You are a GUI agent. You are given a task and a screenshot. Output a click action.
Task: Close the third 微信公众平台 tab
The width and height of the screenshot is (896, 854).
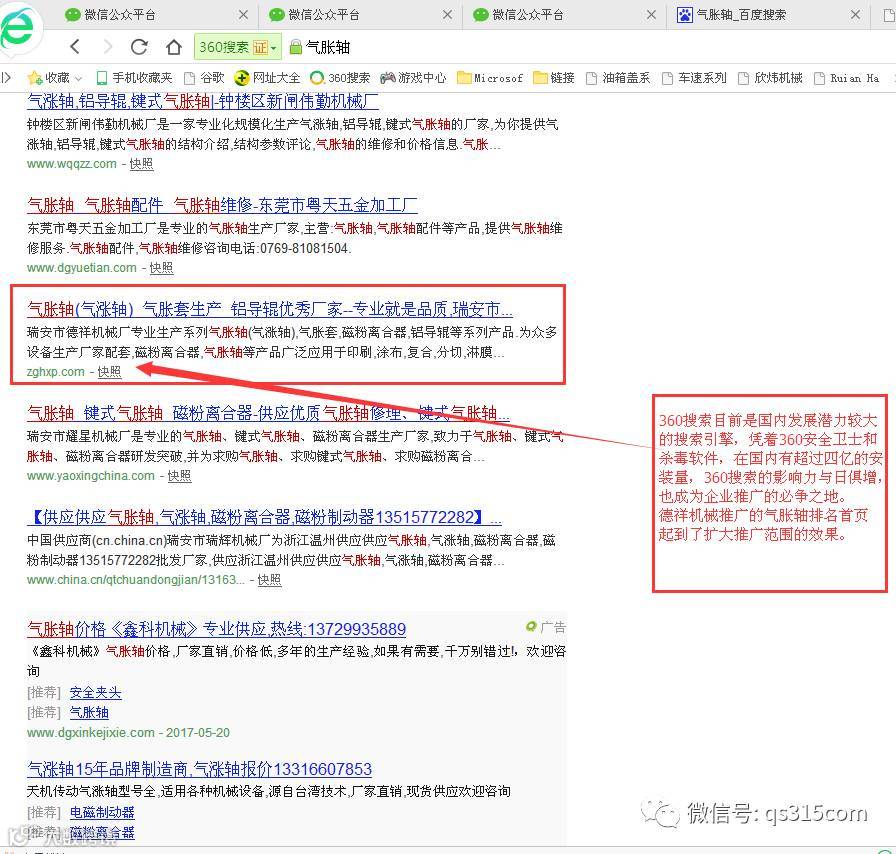(x=651, y=15)
